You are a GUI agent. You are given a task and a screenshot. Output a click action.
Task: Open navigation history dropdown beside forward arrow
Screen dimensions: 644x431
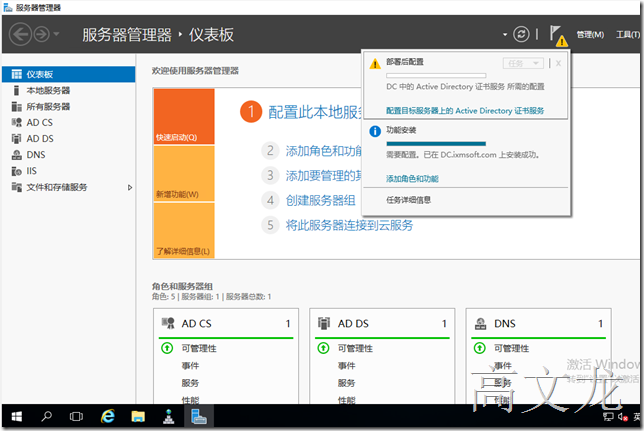click(x=57, y=34)
